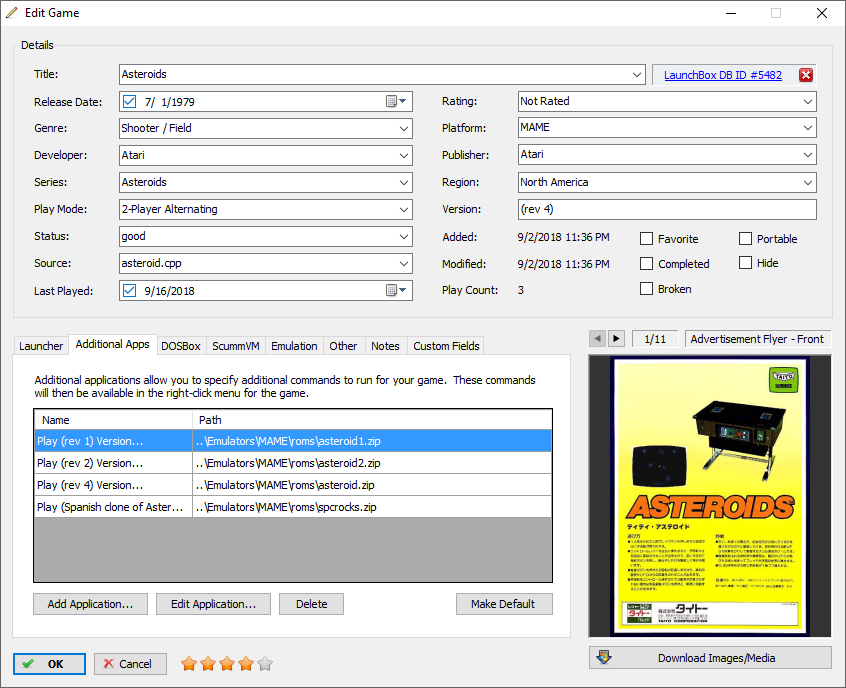Show the next image with right arrow
Screen dimensions: 846x688
point(617,338)
